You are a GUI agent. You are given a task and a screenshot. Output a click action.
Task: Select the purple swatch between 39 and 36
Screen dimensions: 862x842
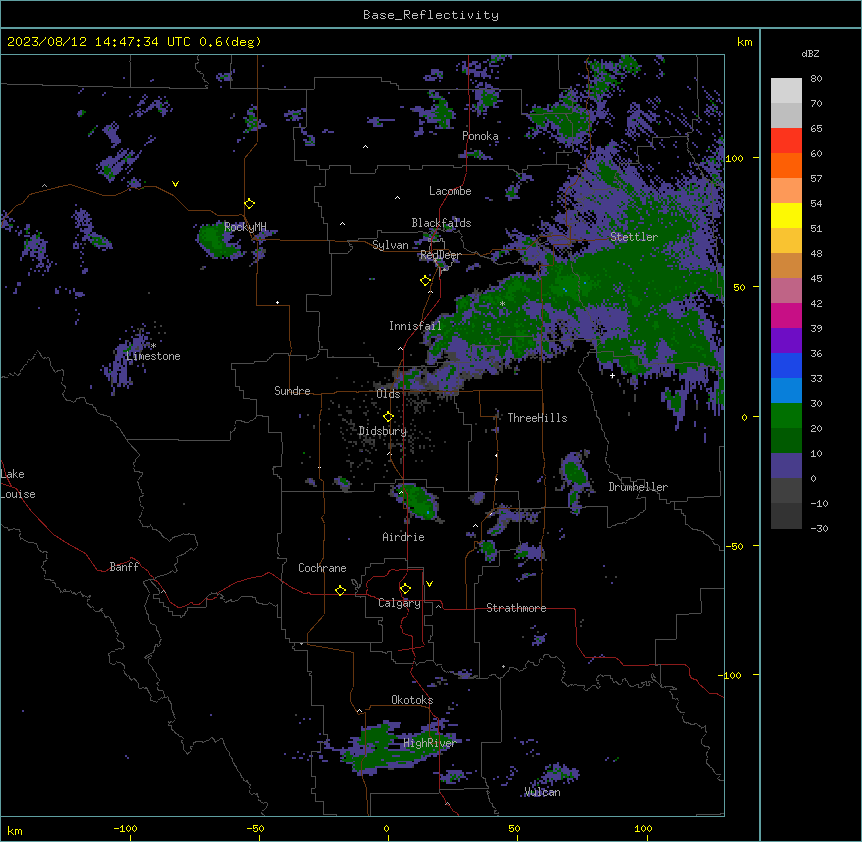click(786, 341)
